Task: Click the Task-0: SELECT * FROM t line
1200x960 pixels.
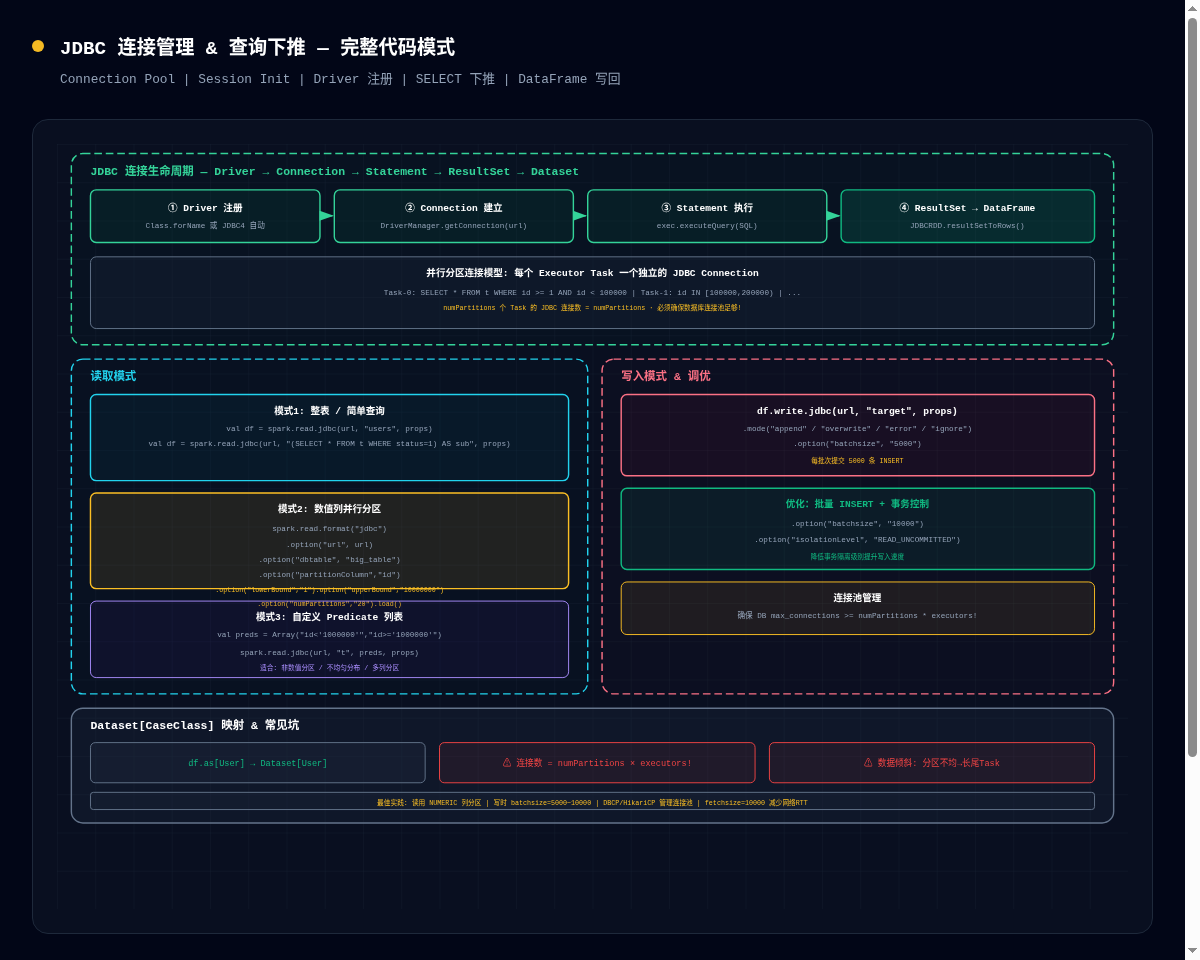Action: 592,293
